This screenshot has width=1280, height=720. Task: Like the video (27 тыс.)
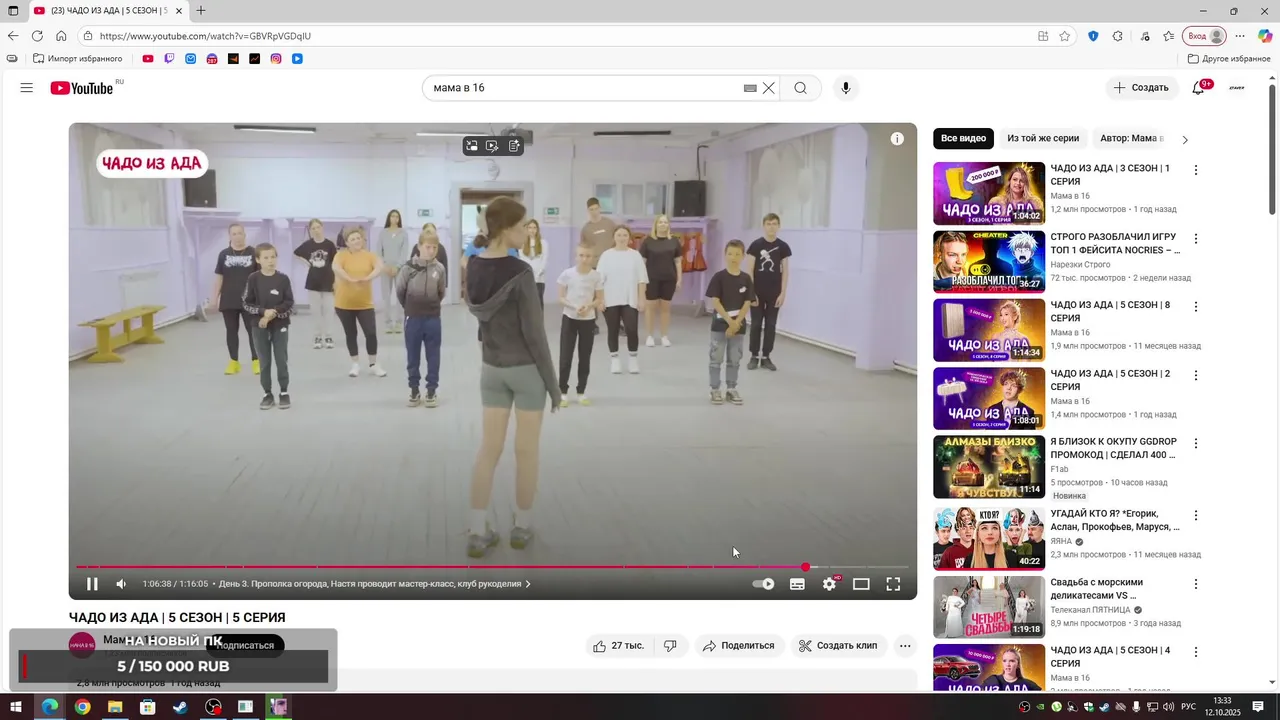coord(617,646)
